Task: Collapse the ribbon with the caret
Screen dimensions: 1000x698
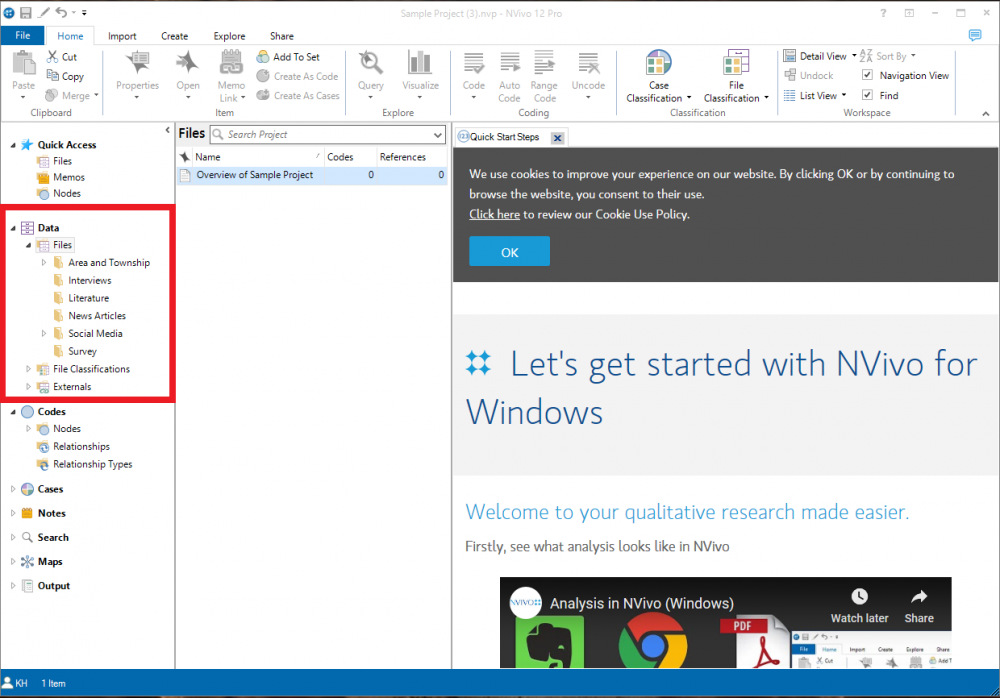Action: (986, 114)
